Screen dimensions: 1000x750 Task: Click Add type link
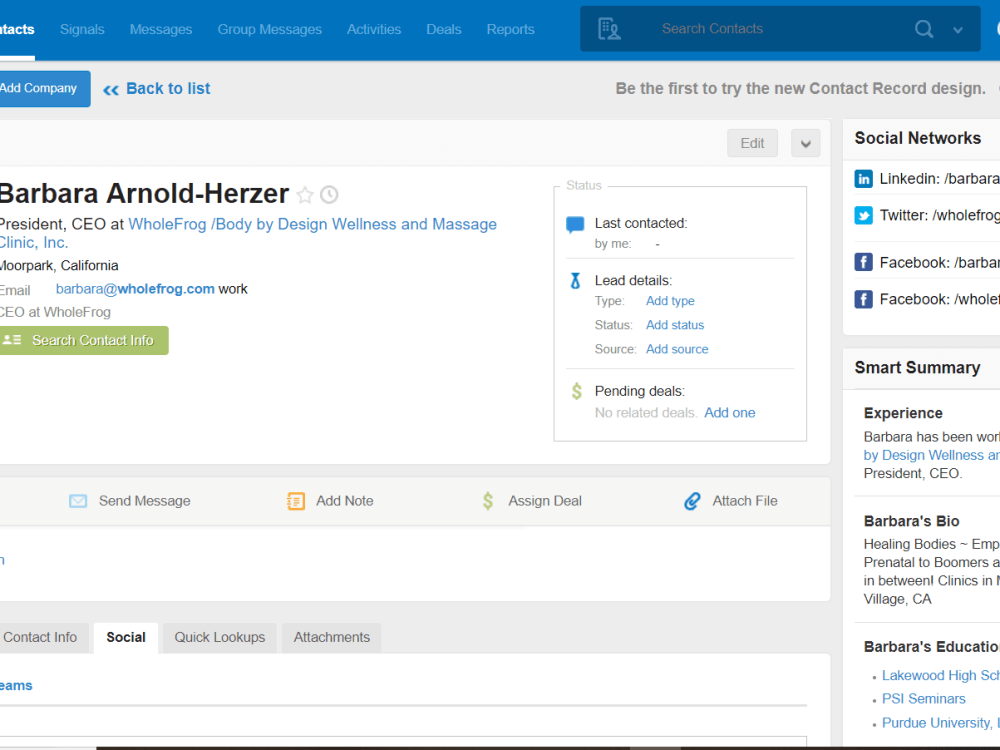(x=670, y=301)
